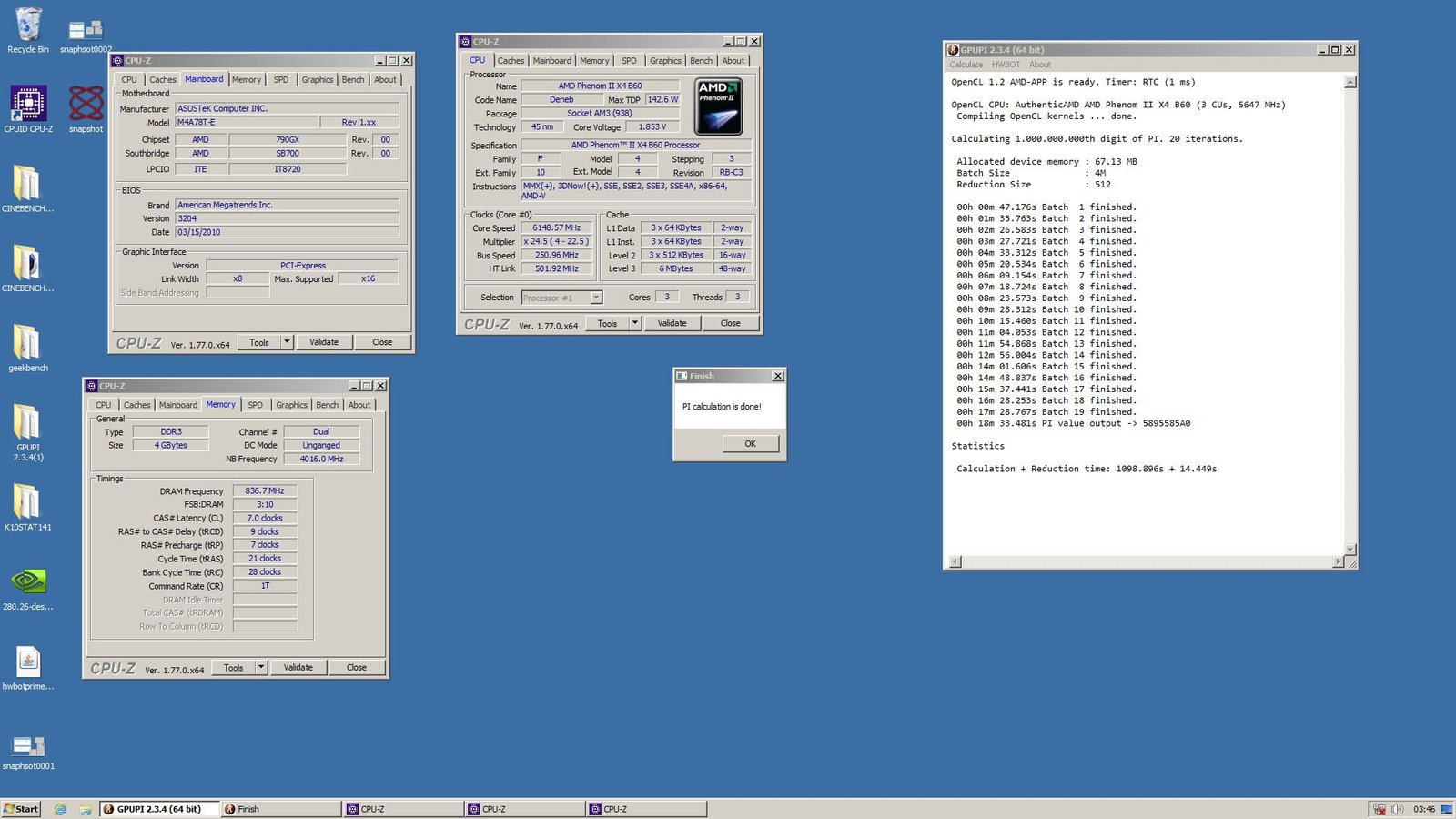Click Validate in the CPU tab window
Image resolution: width=1456 pixels, height=819 pixels.
(672, 323)
